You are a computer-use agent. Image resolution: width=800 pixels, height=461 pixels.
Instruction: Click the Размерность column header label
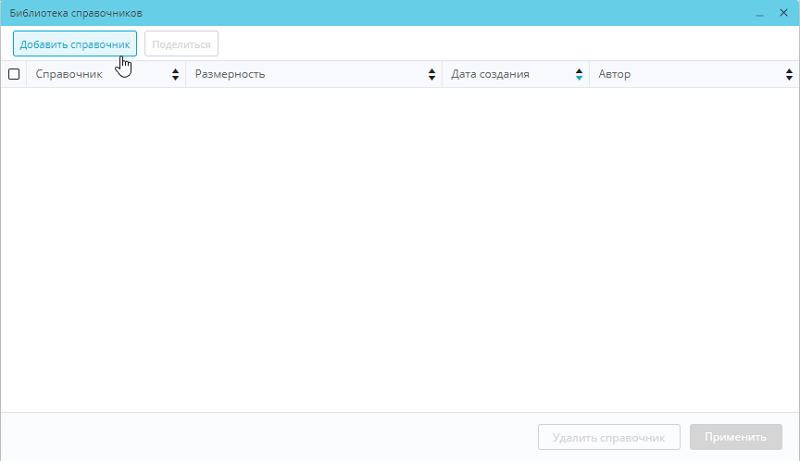point(230,74)
